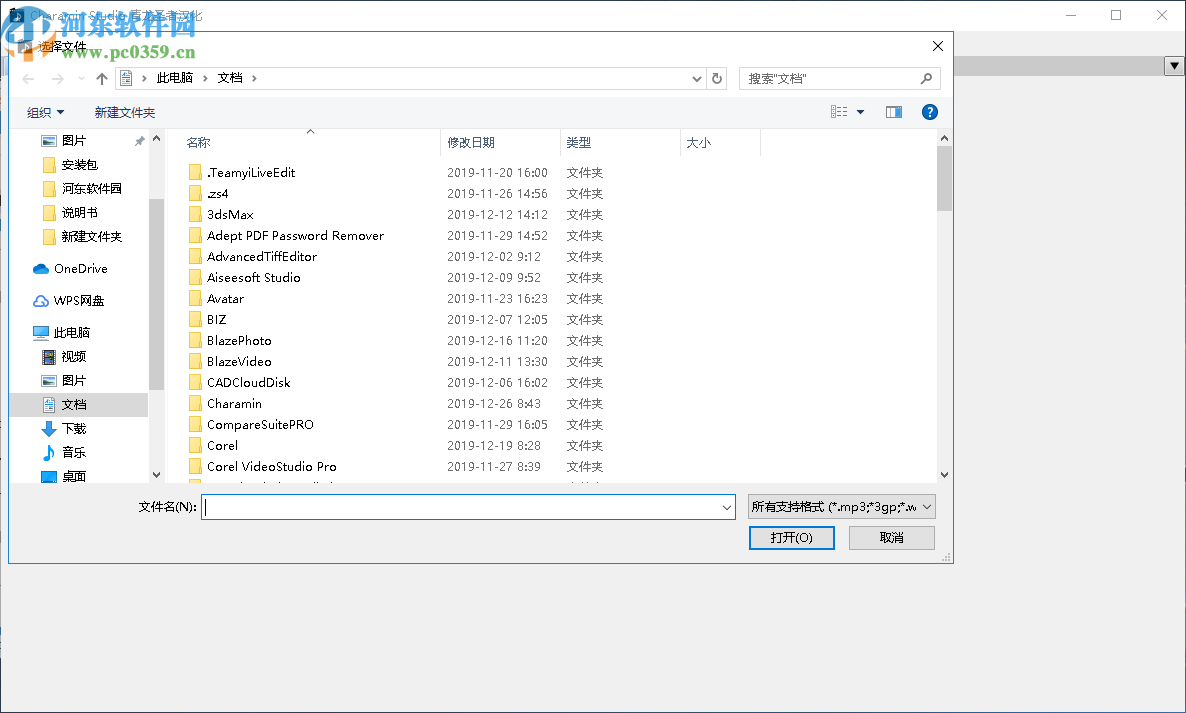Refresh the 文档 folder view

pos(717,79)
